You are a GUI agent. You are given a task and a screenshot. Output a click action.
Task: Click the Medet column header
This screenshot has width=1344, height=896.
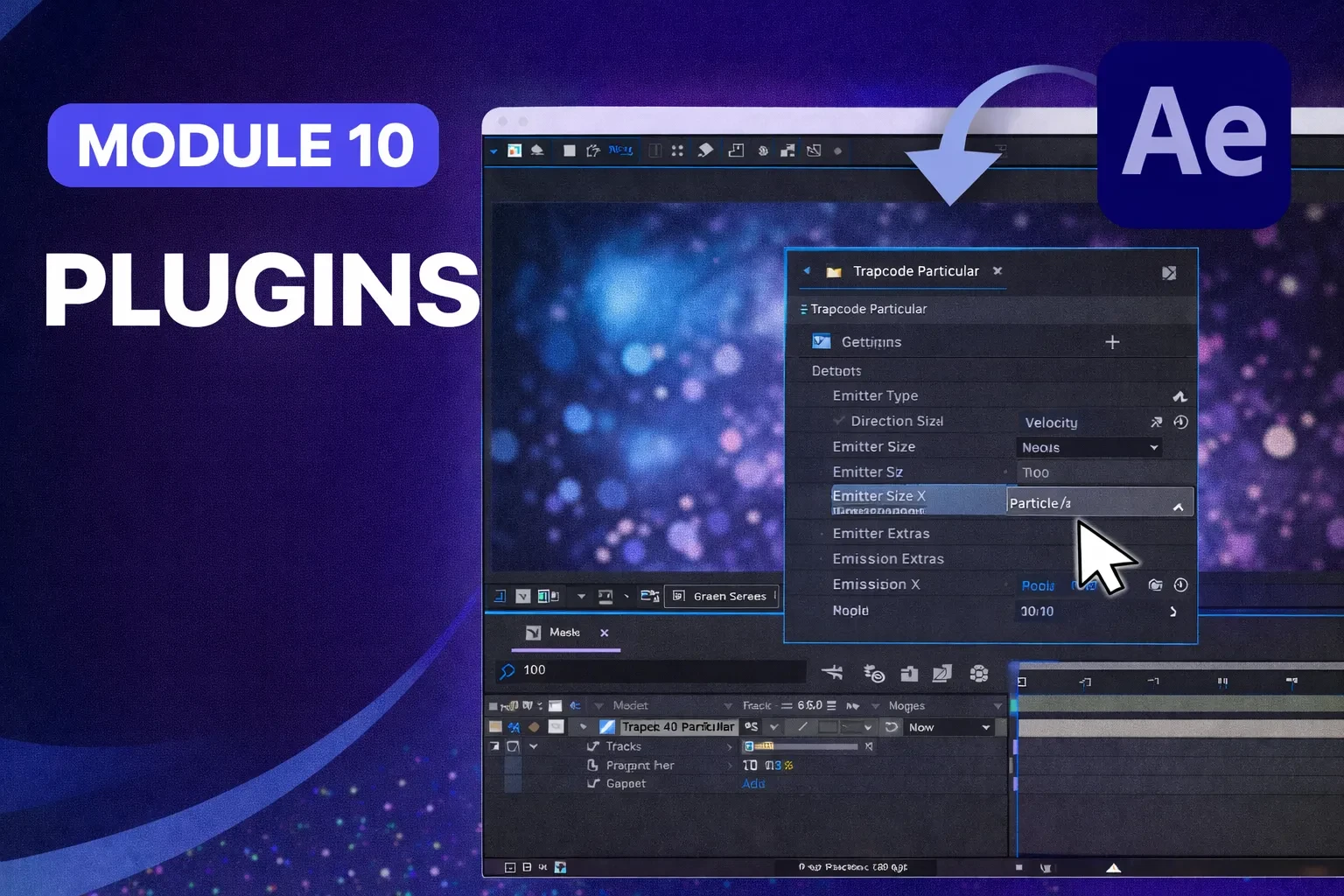[x=630, y=705]
